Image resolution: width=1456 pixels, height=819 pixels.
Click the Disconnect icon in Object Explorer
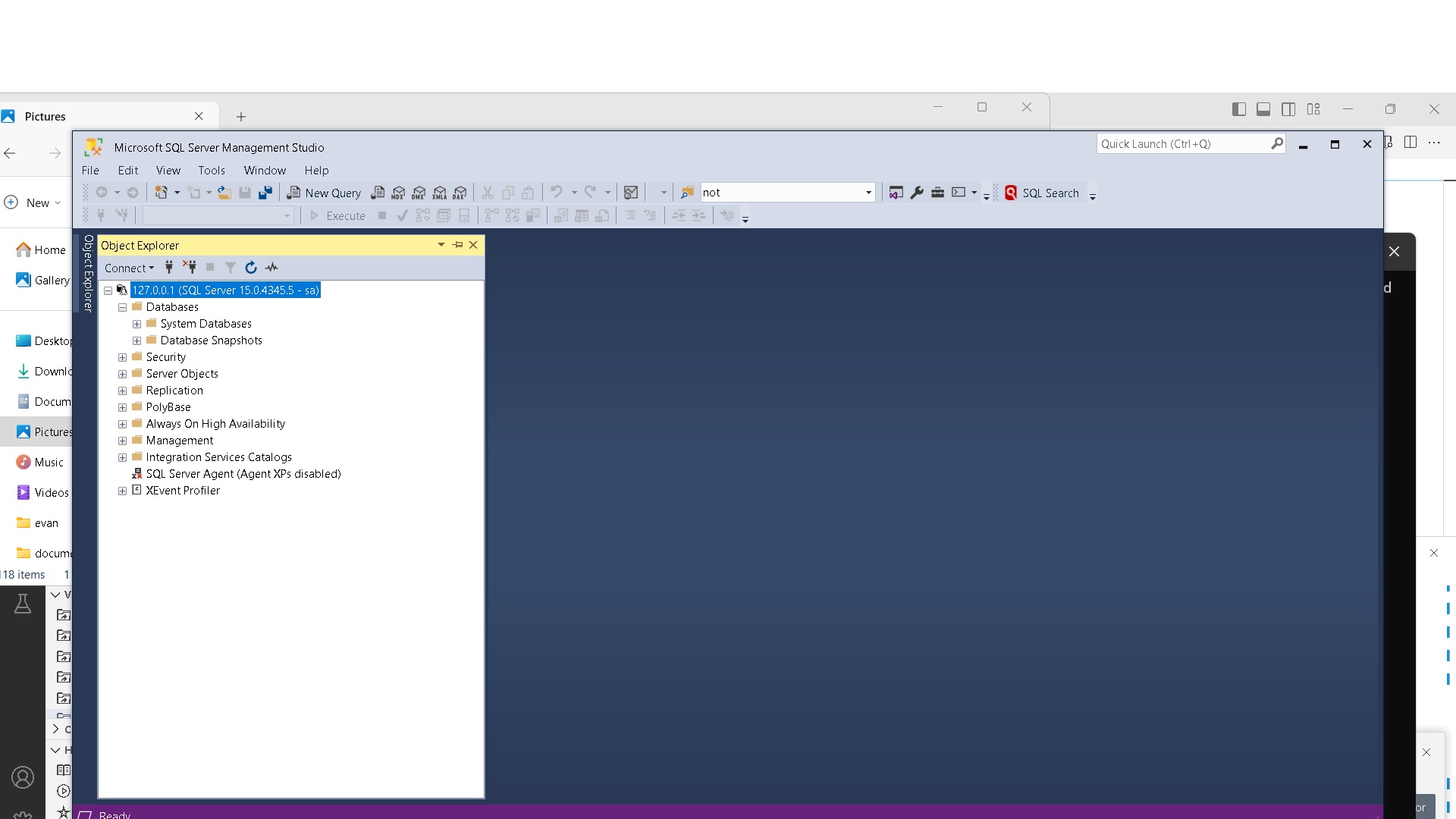coord(190,267)
